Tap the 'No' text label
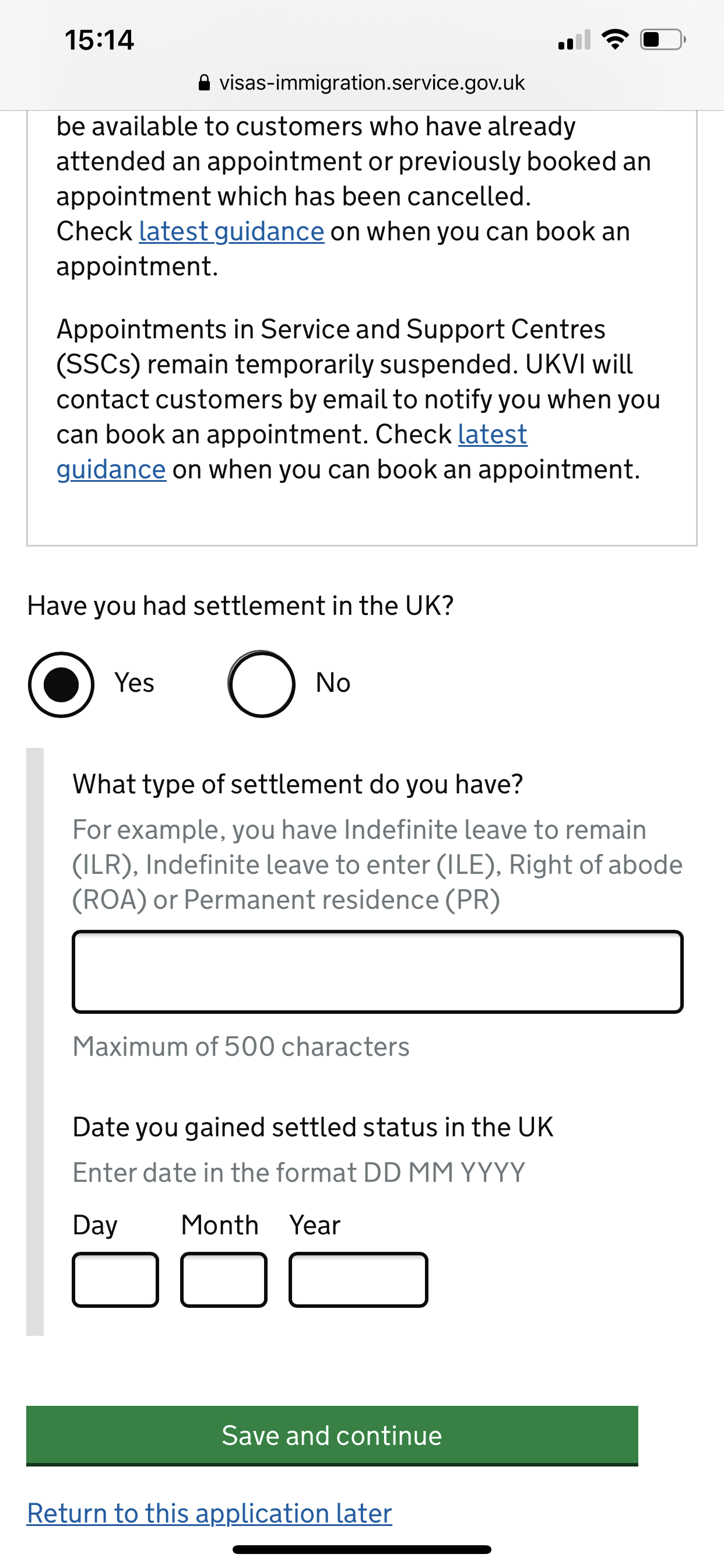Screen dimensions: 724x1568 333,683
